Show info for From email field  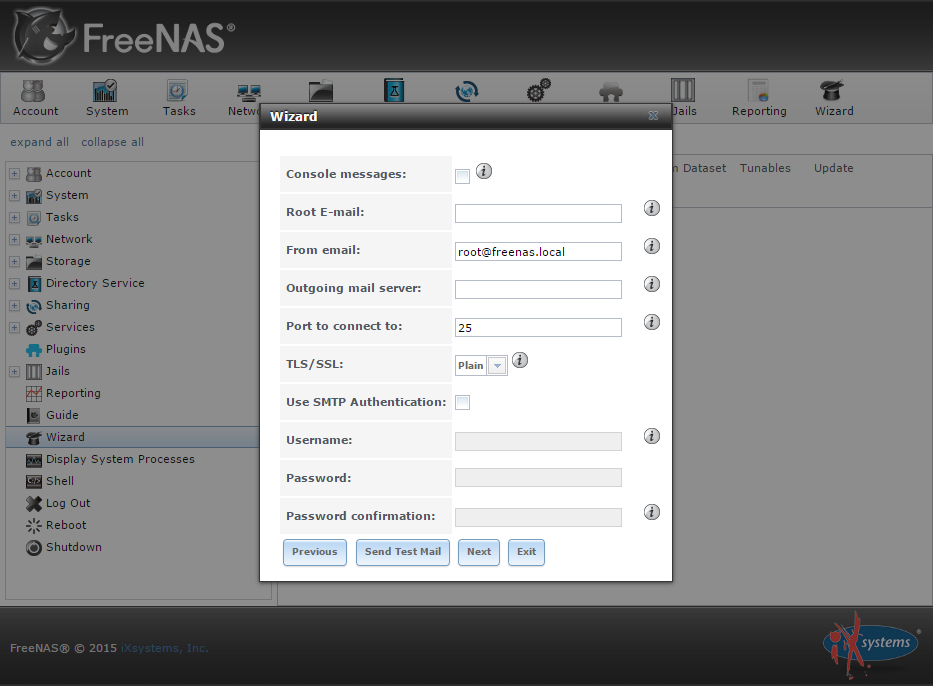[652, 246]
